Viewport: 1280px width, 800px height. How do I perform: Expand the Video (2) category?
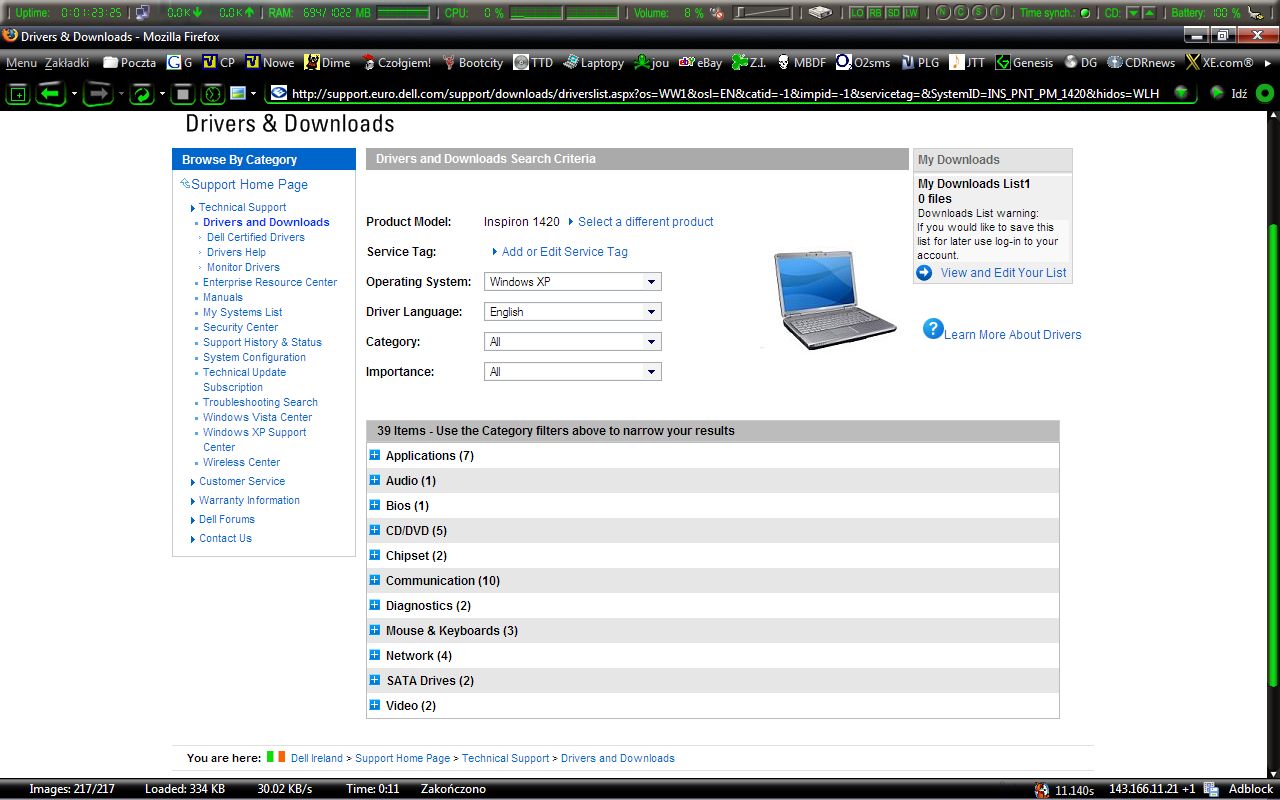(375, 705)
